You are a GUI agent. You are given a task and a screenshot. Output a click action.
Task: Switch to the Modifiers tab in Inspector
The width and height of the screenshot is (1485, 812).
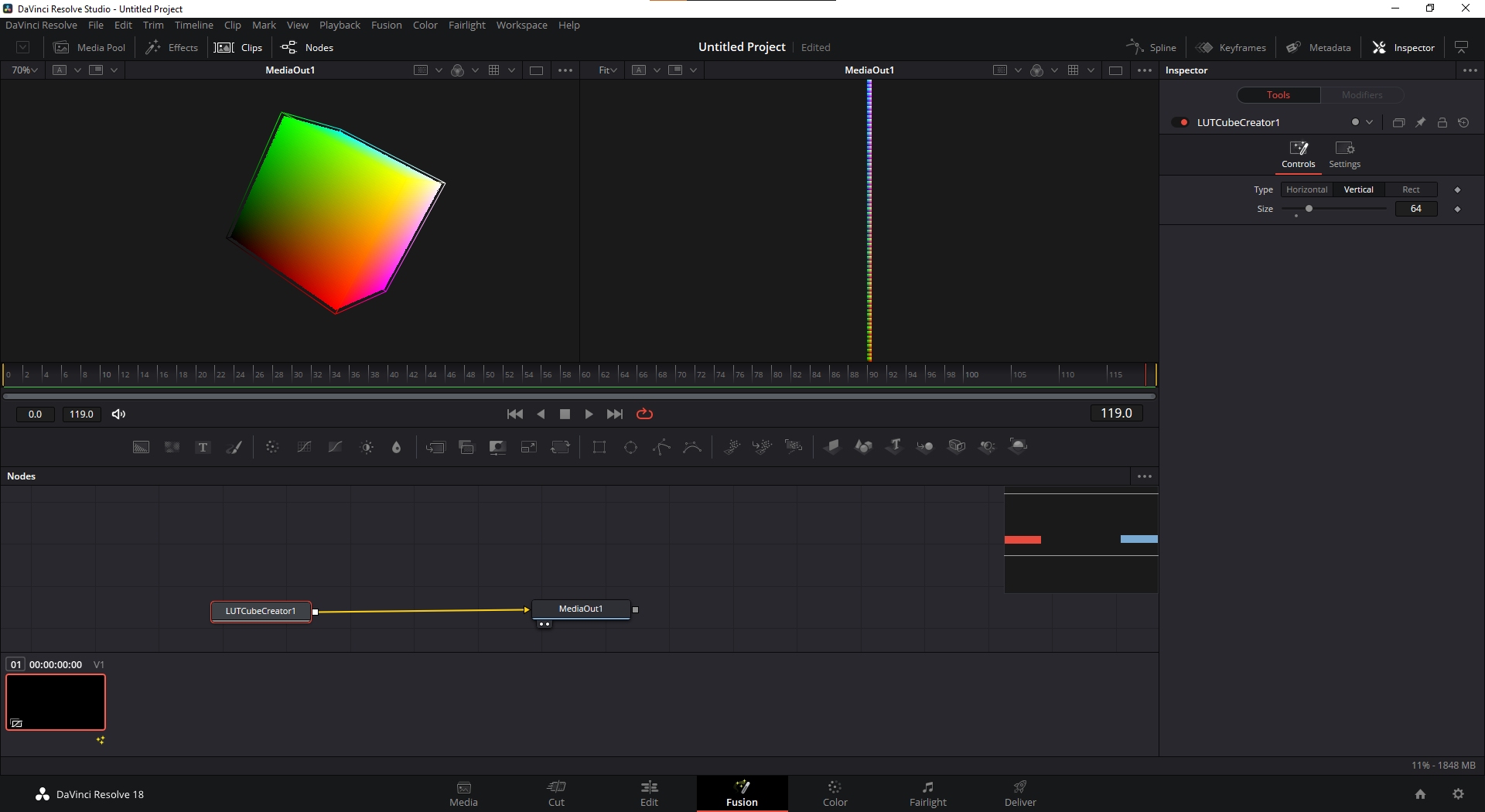coord(1362,95)
